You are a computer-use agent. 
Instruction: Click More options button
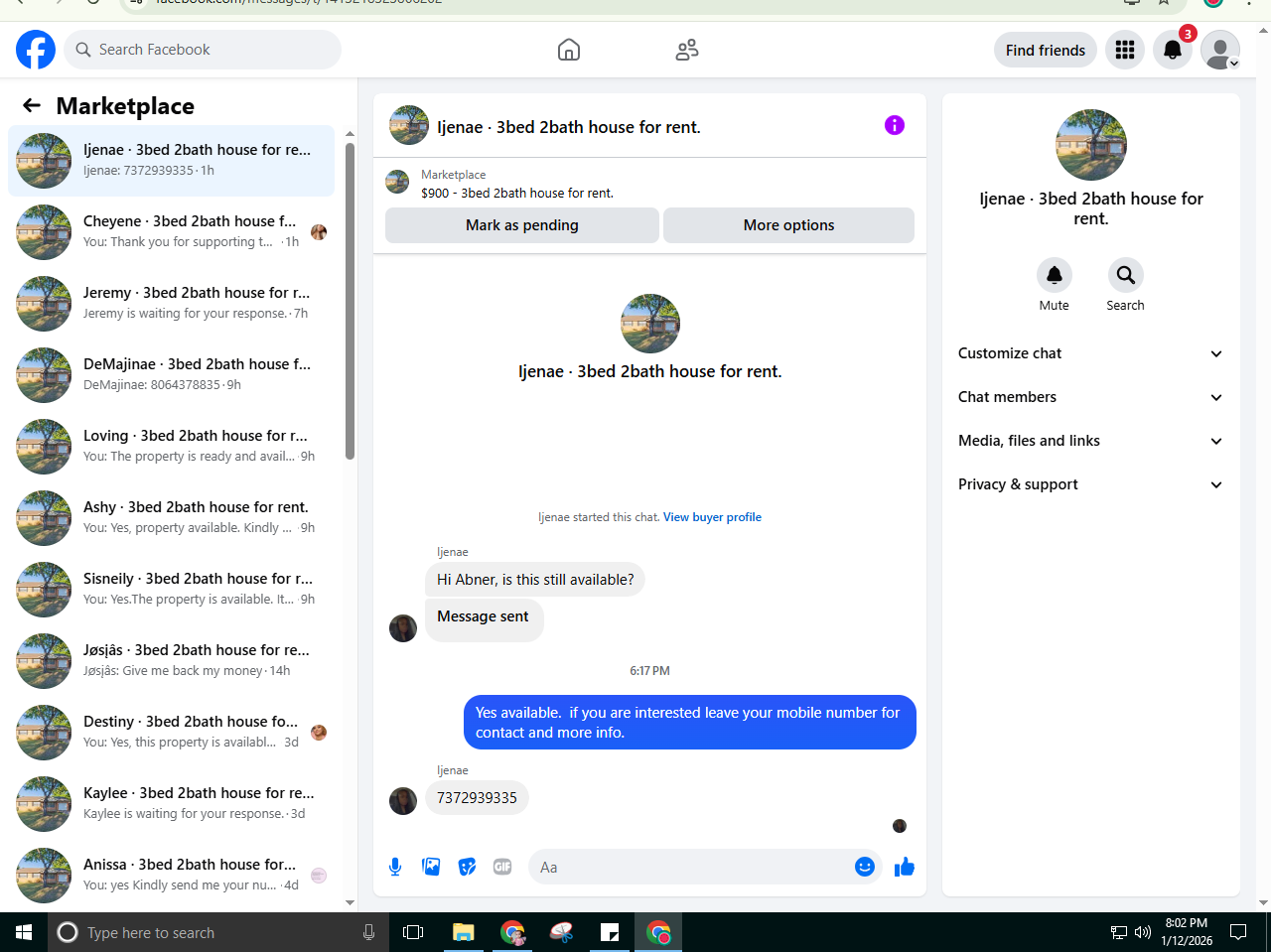coord(788,225)
